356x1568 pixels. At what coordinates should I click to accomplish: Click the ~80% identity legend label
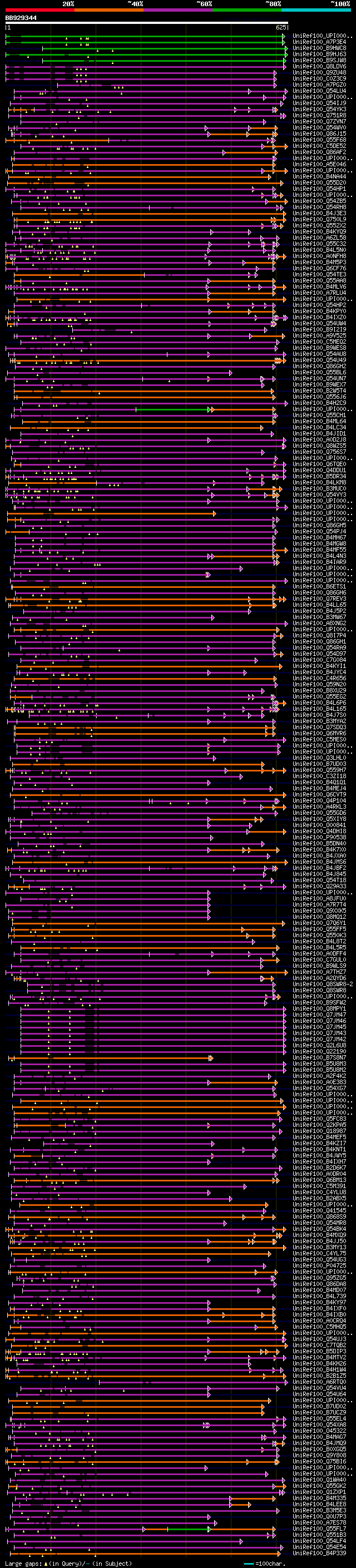tap(273, 4)
